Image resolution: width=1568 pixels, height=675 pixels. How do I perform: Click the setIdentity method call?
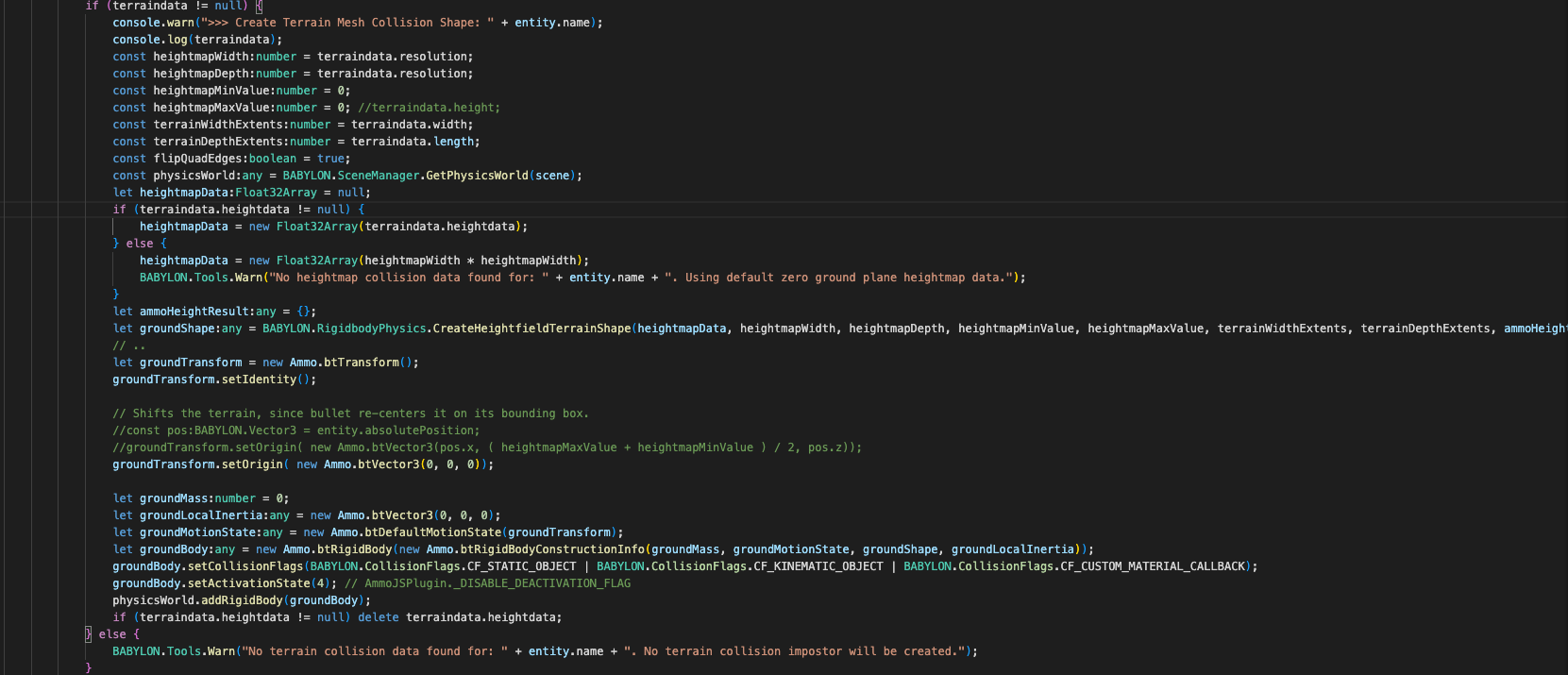click(x=259, y=380)
